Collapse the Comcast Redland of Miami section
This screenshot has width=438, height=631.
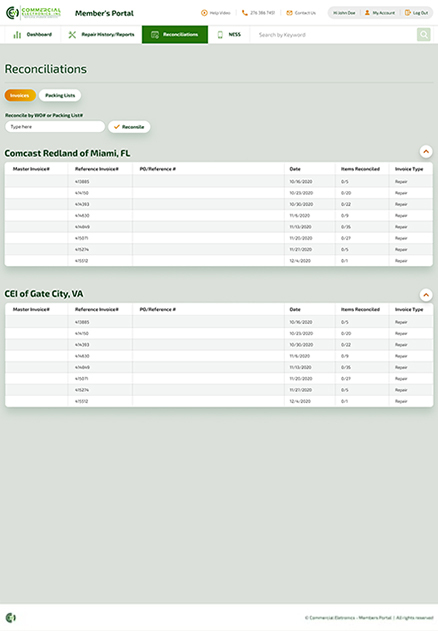pos(426,151)
